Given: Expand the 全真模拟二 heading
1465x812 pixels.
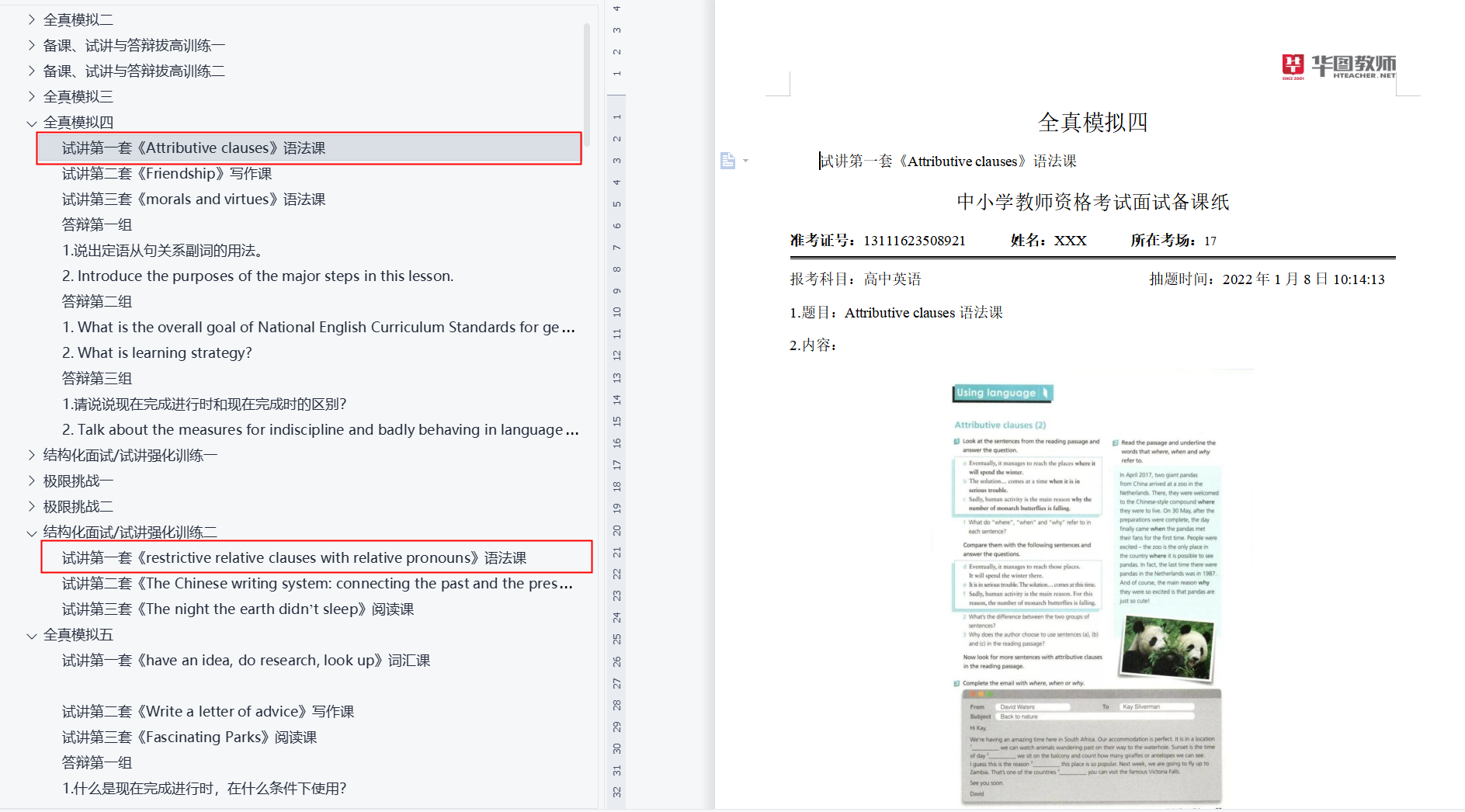Looking at the screenshot, I should [x=32, y=19].
